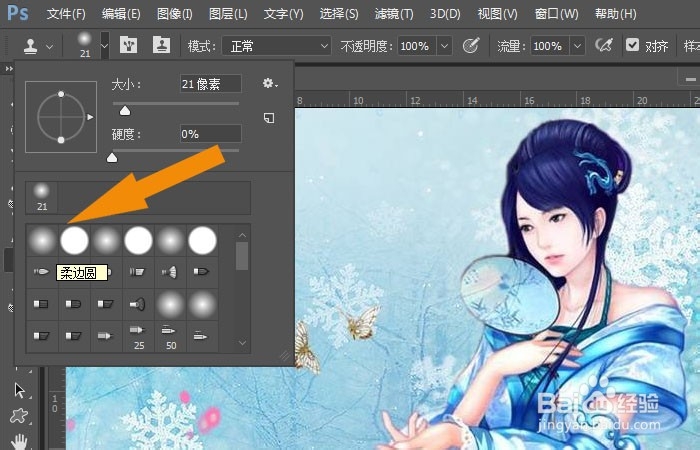Open the 图像(I) menu
700x450 pixels.
pos(175,14)
